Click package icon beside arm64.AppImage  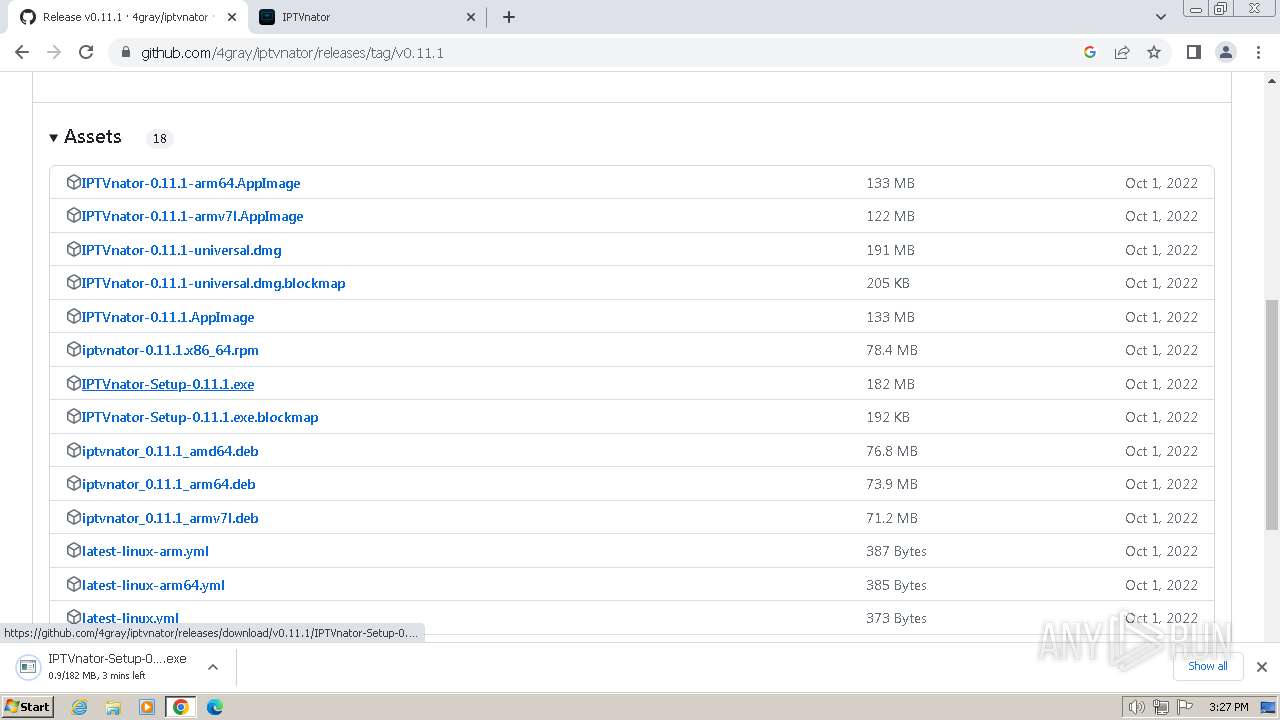73,182
